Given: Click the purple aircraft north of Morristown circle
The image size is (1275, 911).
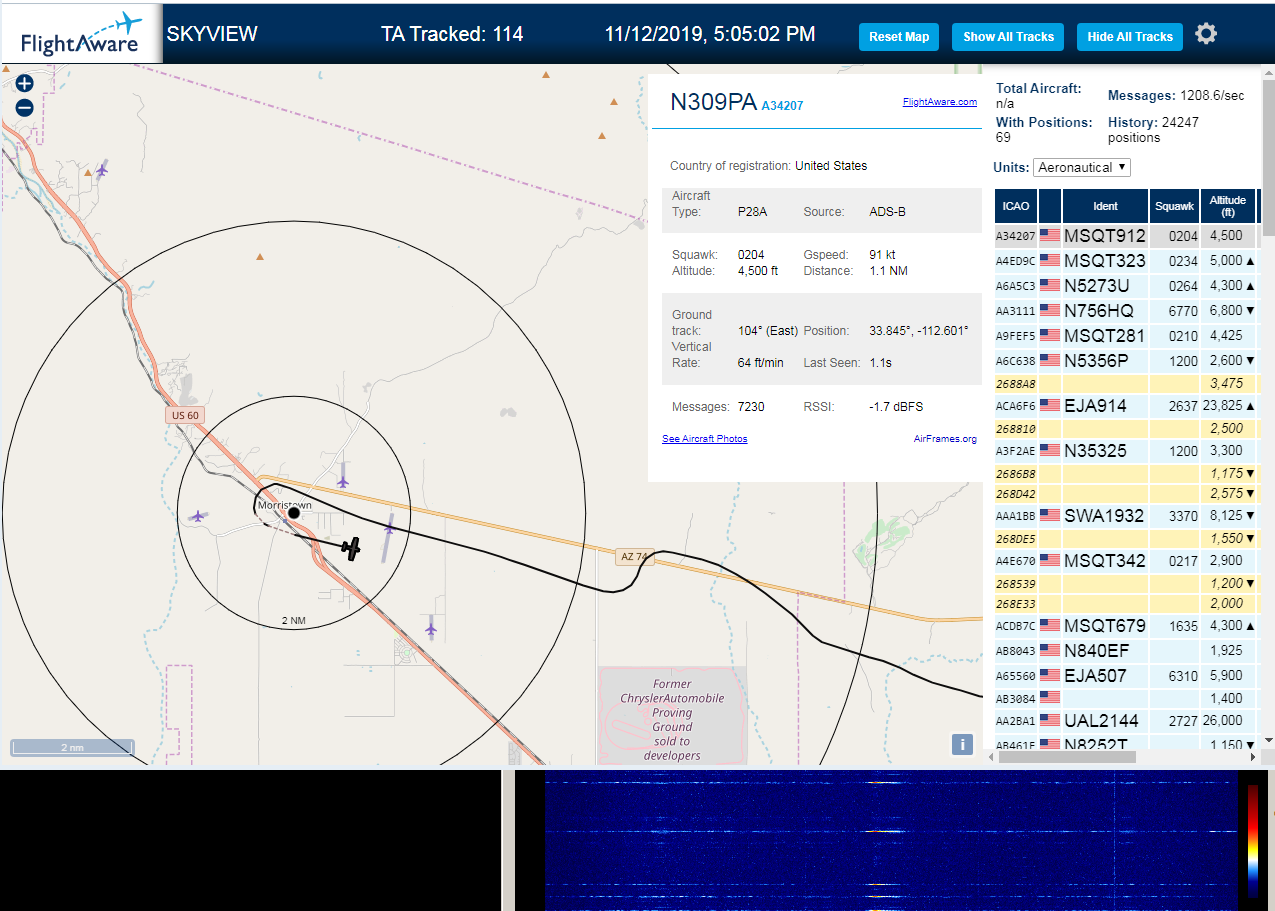Looking at the screenshot, I should pyautogui.click(x=343, y=481).
